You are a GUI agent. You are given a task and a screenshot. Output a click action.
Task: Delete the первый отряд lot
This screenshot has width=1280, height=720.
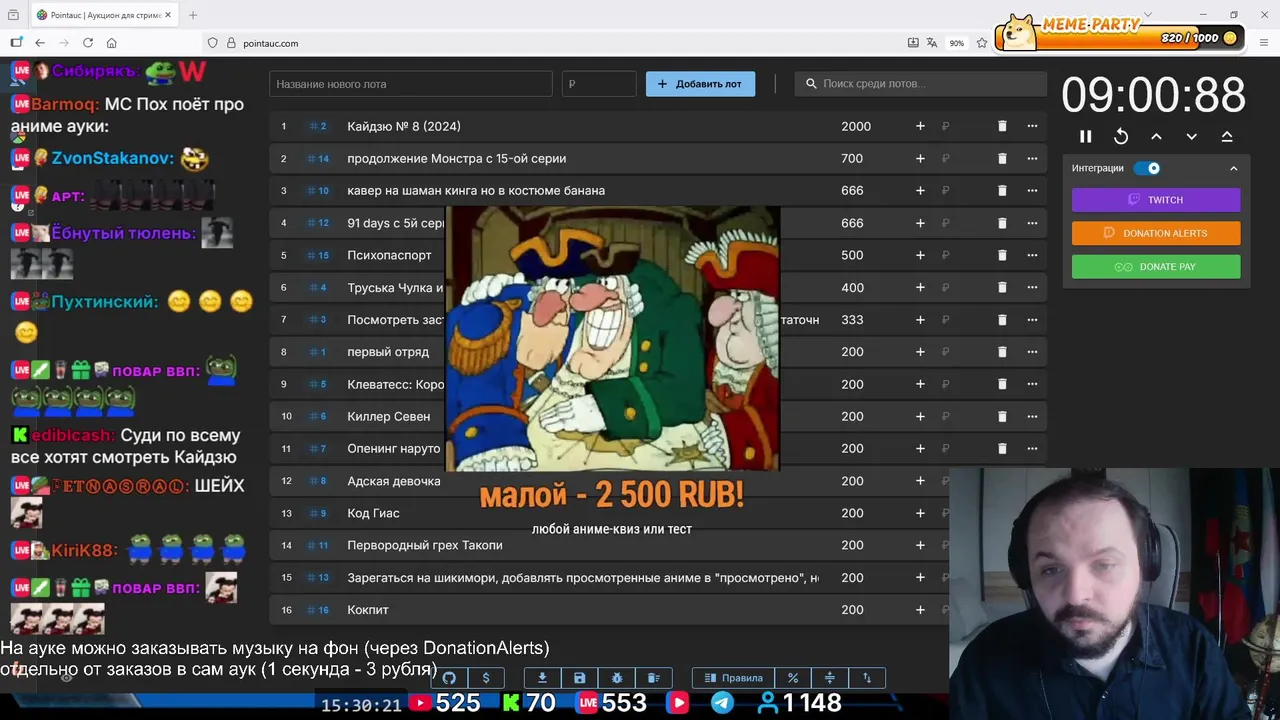pos(1002,352)
